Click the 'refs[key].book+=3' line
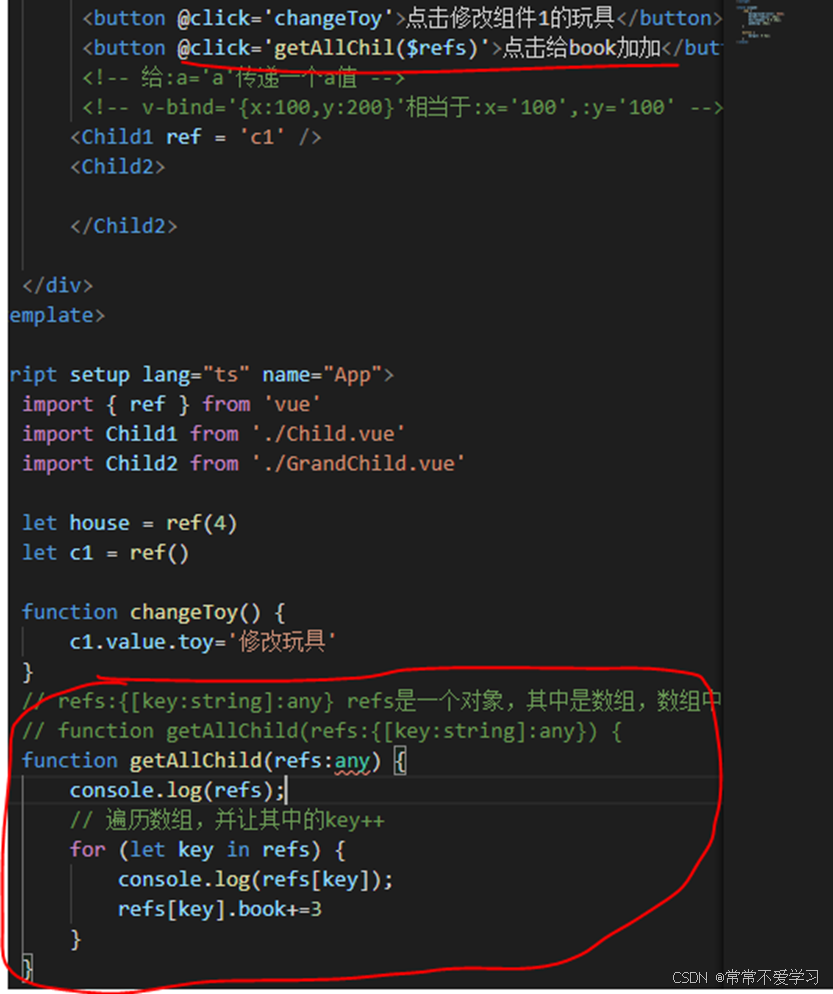The image size is (833, 994). [220, 910]
